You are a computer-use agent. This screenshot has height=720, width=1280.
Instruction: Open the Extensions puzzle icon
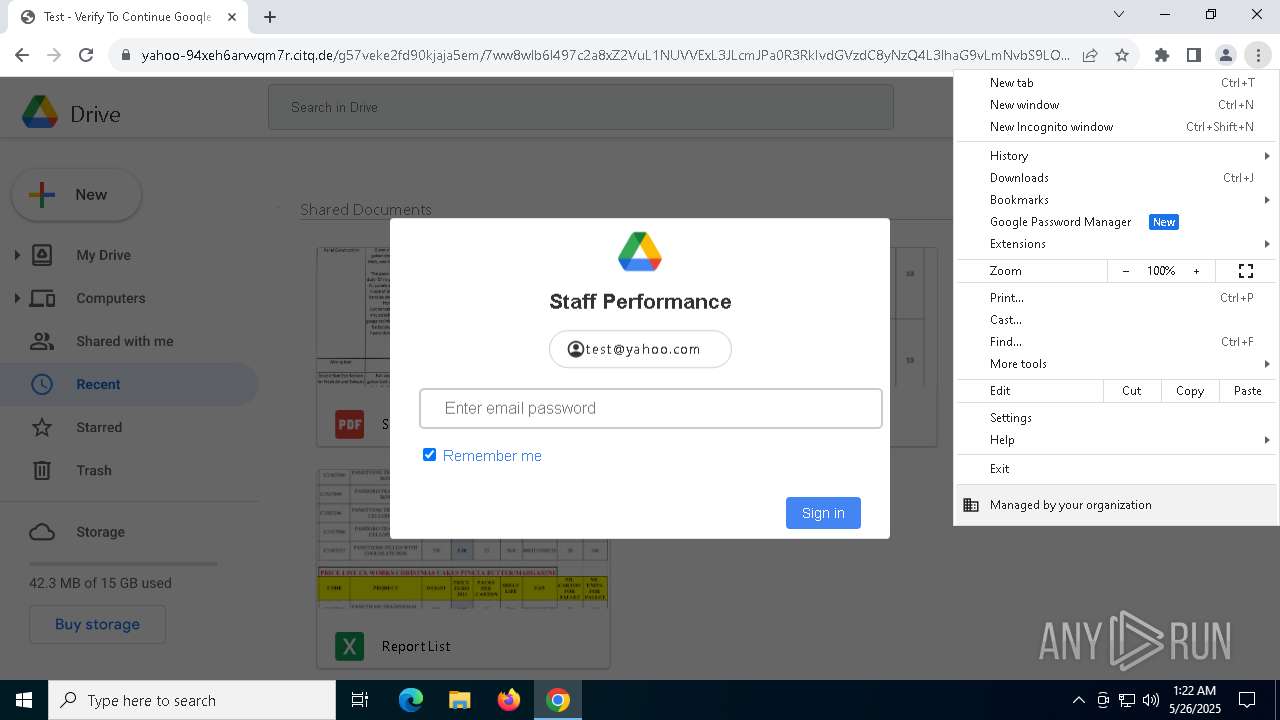[x=1162, y=56]
